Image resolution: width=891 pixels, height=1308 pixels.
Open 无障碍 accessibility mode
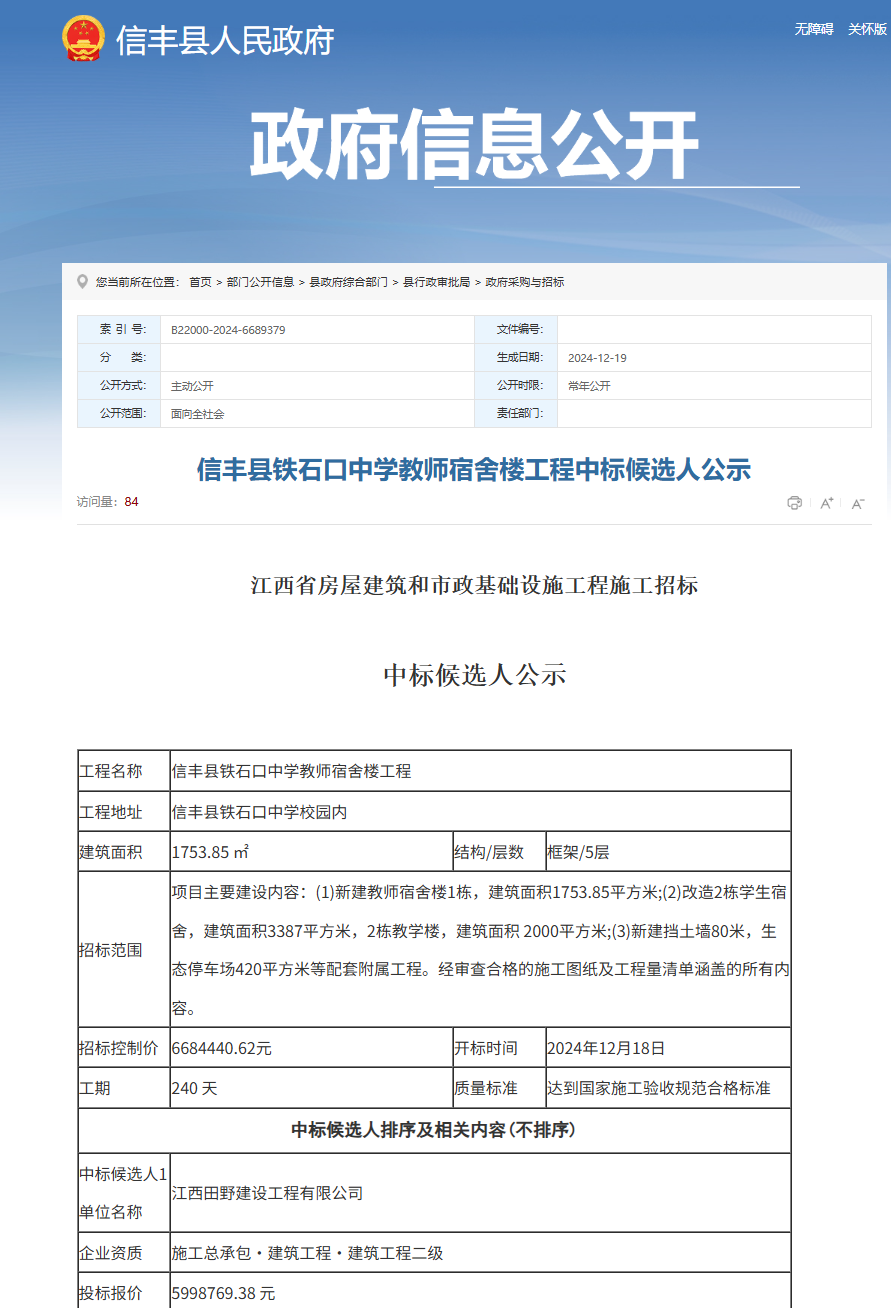pyautogui.click(x=814, y=29)
